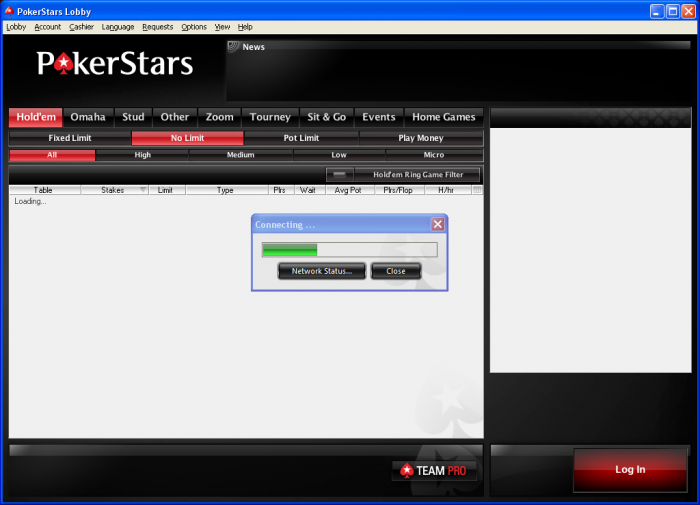Image resolution: width=700 pixels, height=505 pixels.
Task: Open the Lobby menu
Action: tap(16, 27)
